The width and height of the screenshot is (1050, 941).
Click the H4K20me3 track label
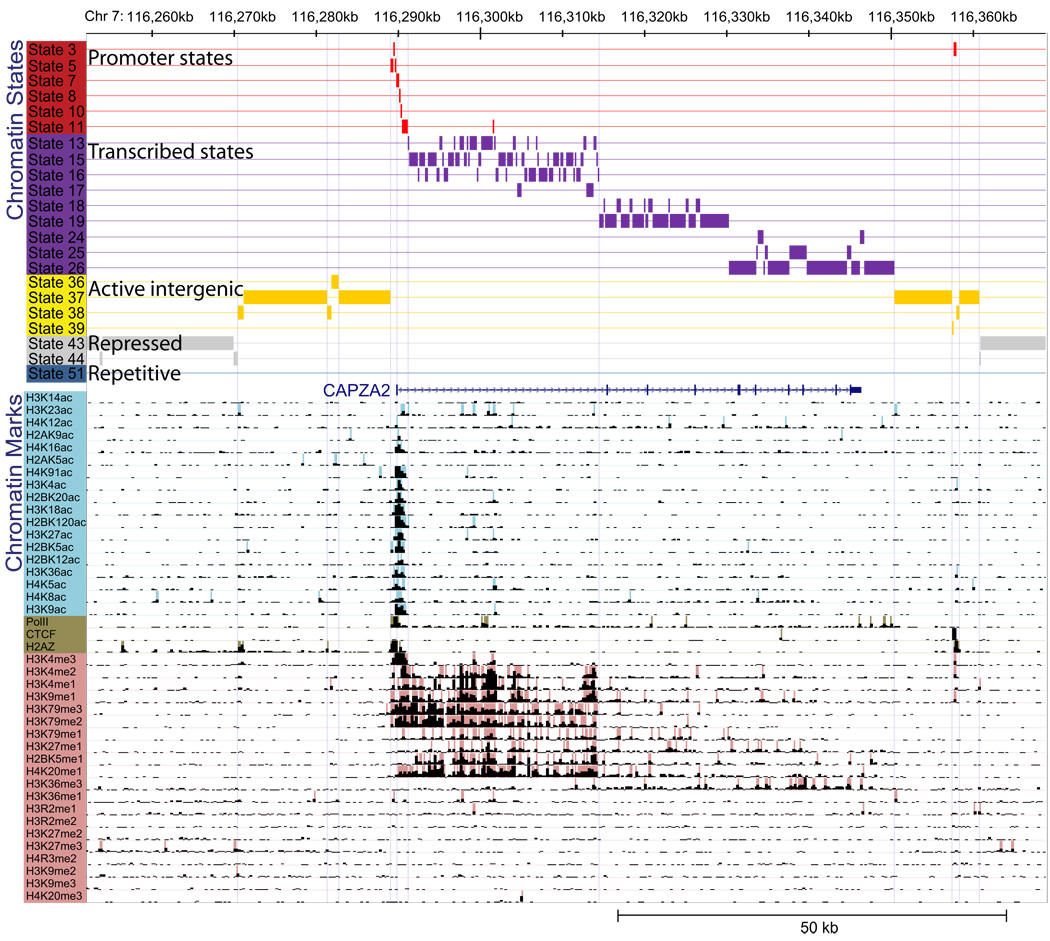click(x=54, y=896)
